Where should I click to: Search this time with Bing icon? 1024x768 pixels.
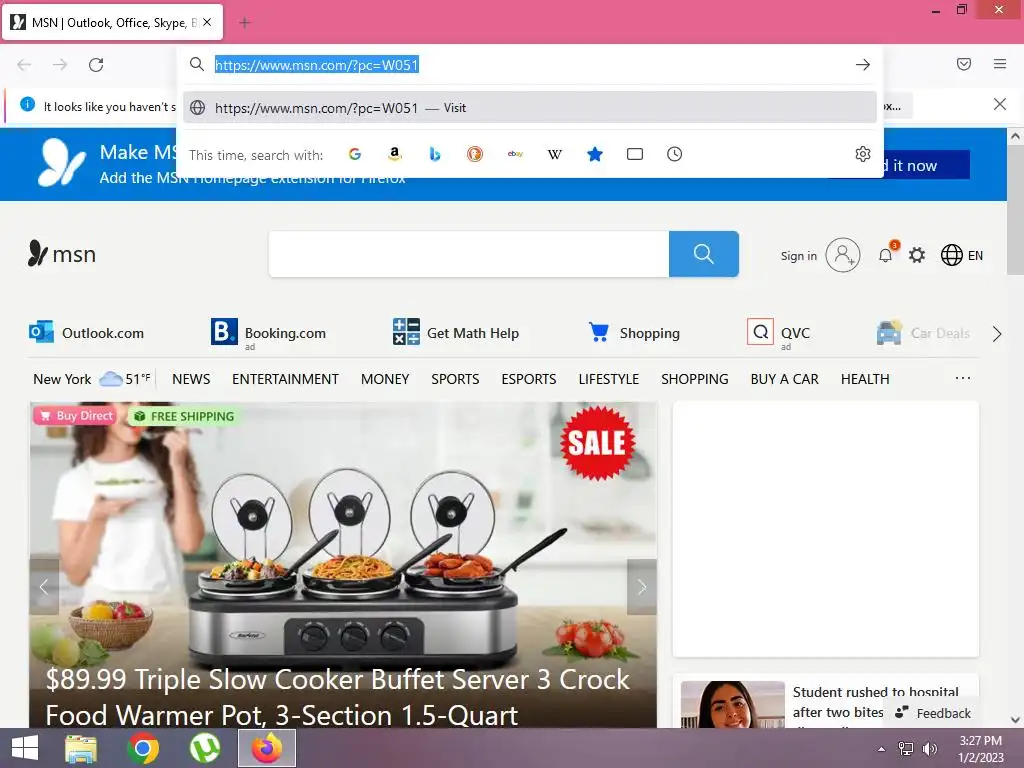(x=435, y=154)
